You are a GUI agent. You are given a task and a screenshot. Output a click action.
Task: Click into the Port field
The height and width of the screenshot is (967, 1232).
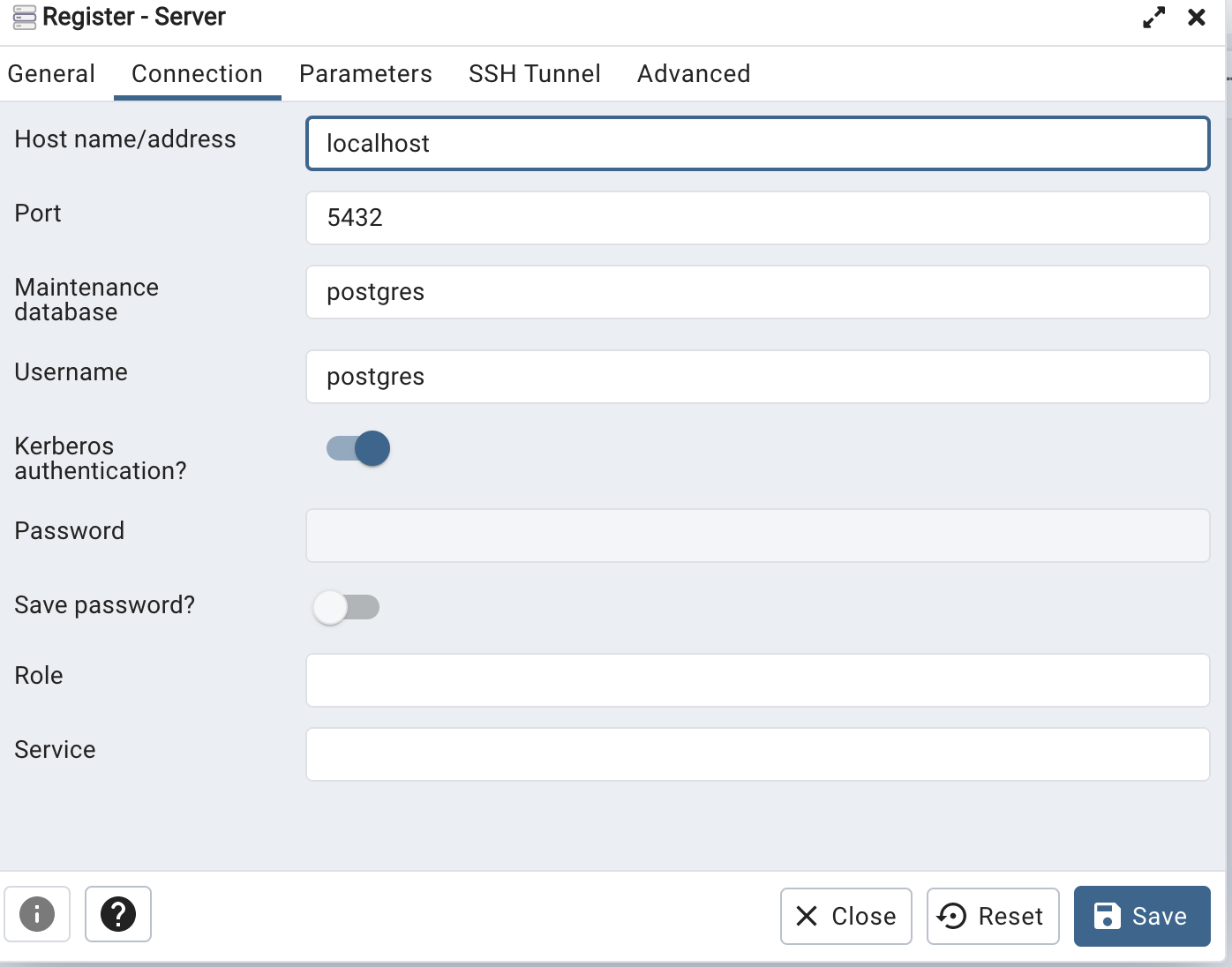pos(757,218)
